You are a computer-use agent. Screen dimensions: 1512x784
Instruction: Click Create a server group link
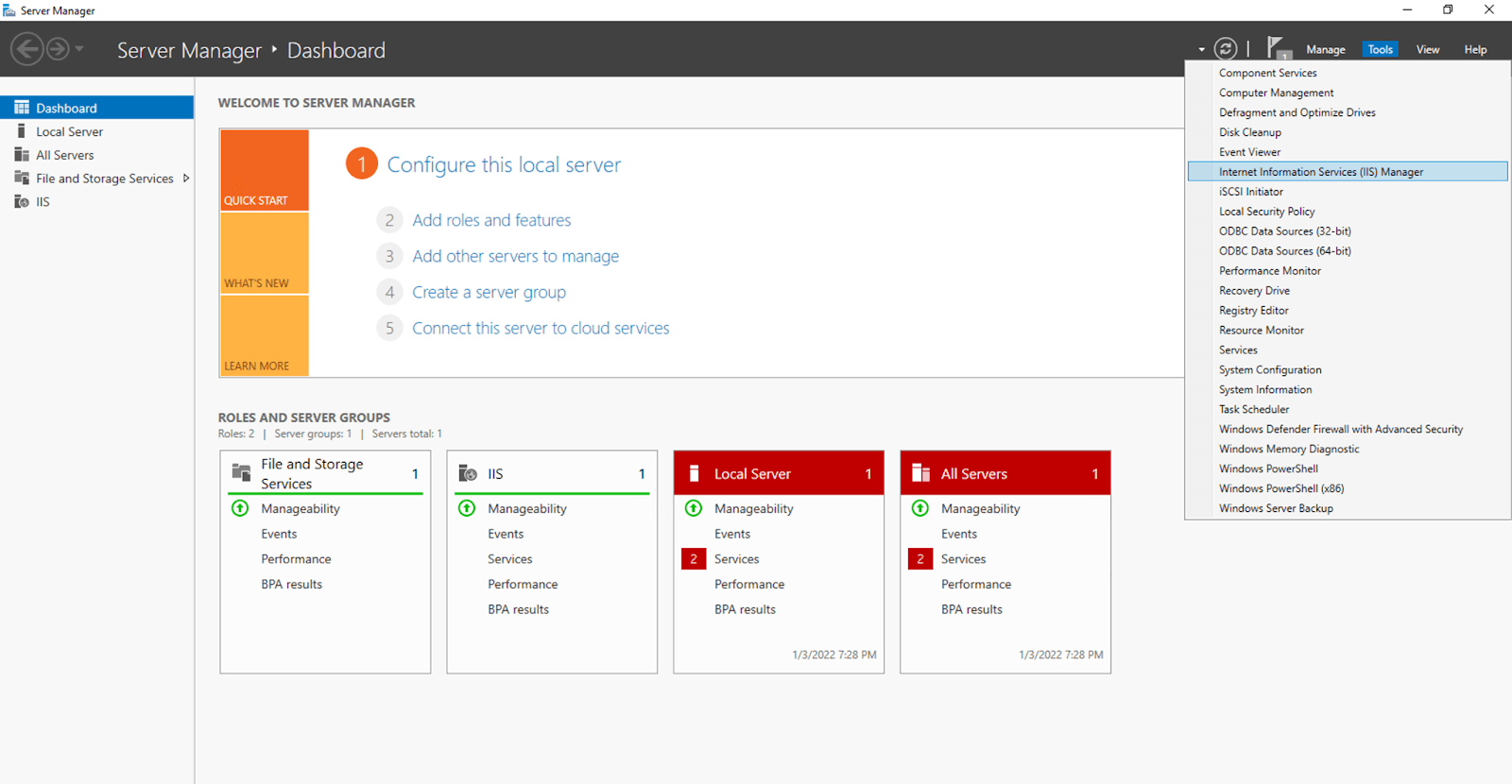(x=489, y=292)
